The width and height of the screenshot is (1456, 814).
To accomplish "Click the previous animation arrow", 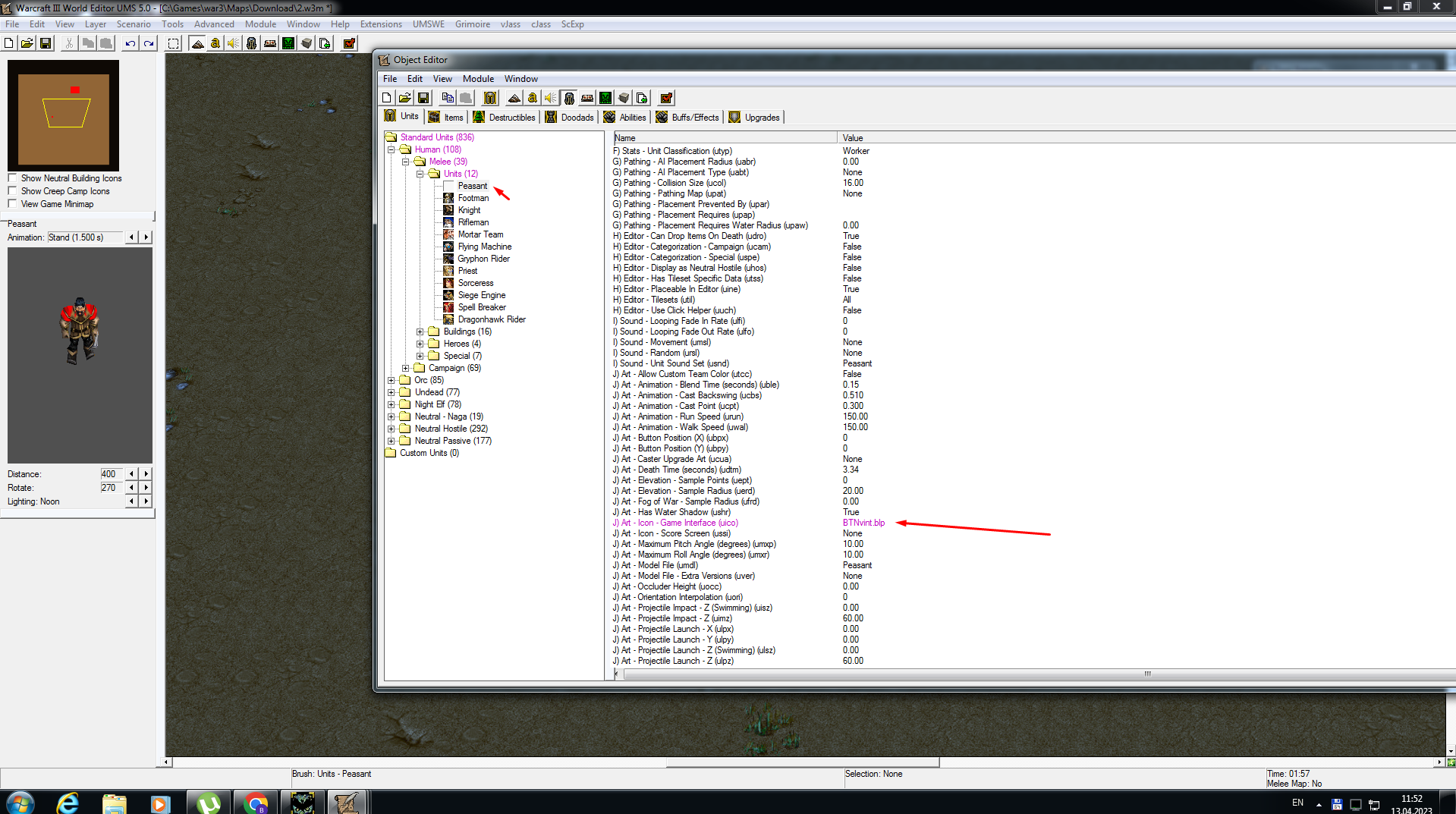I will pos(132,237).
